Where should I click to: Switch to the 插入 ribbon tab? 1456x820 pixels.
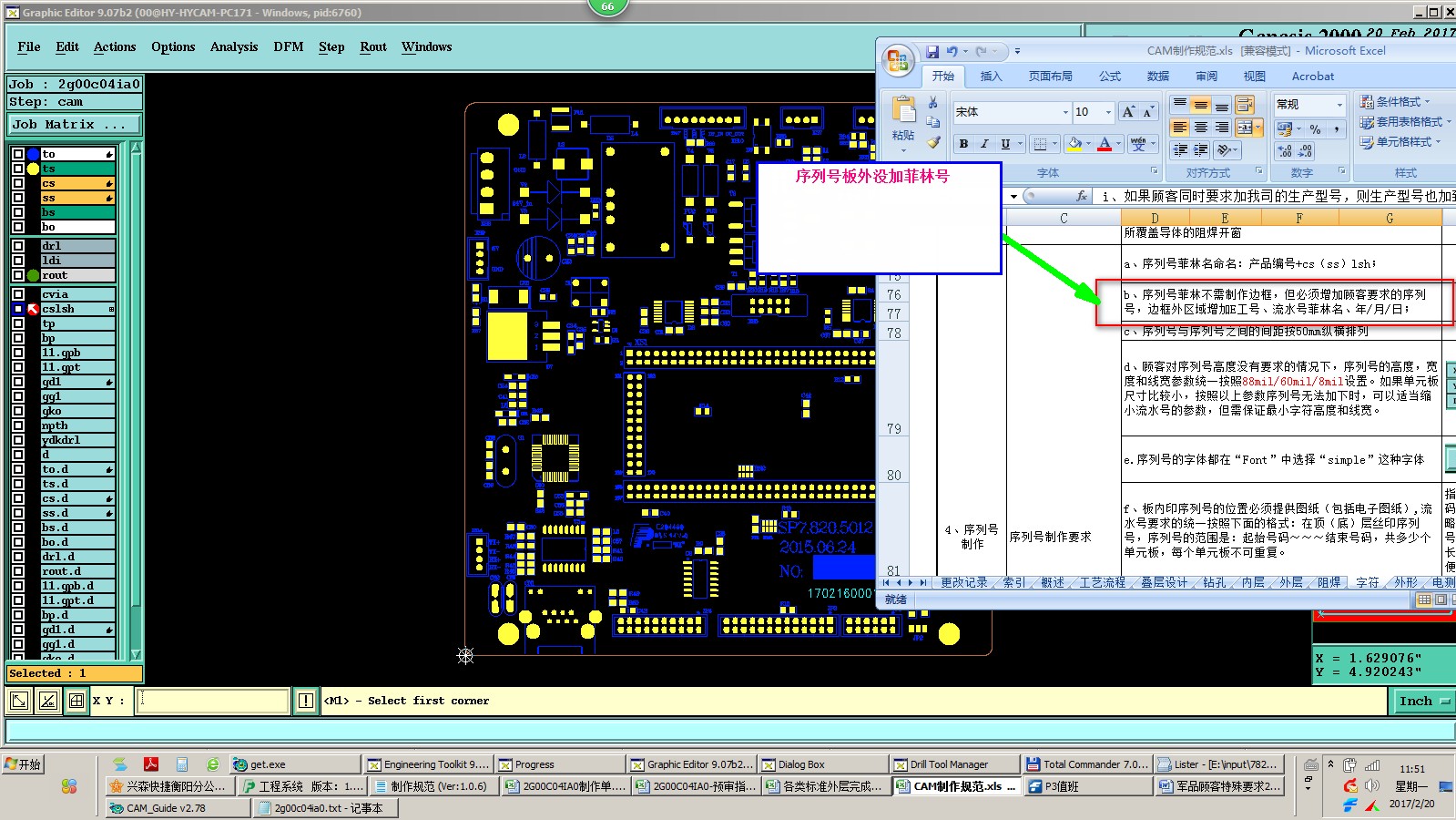pyautogui.click(x=991, y=77)
